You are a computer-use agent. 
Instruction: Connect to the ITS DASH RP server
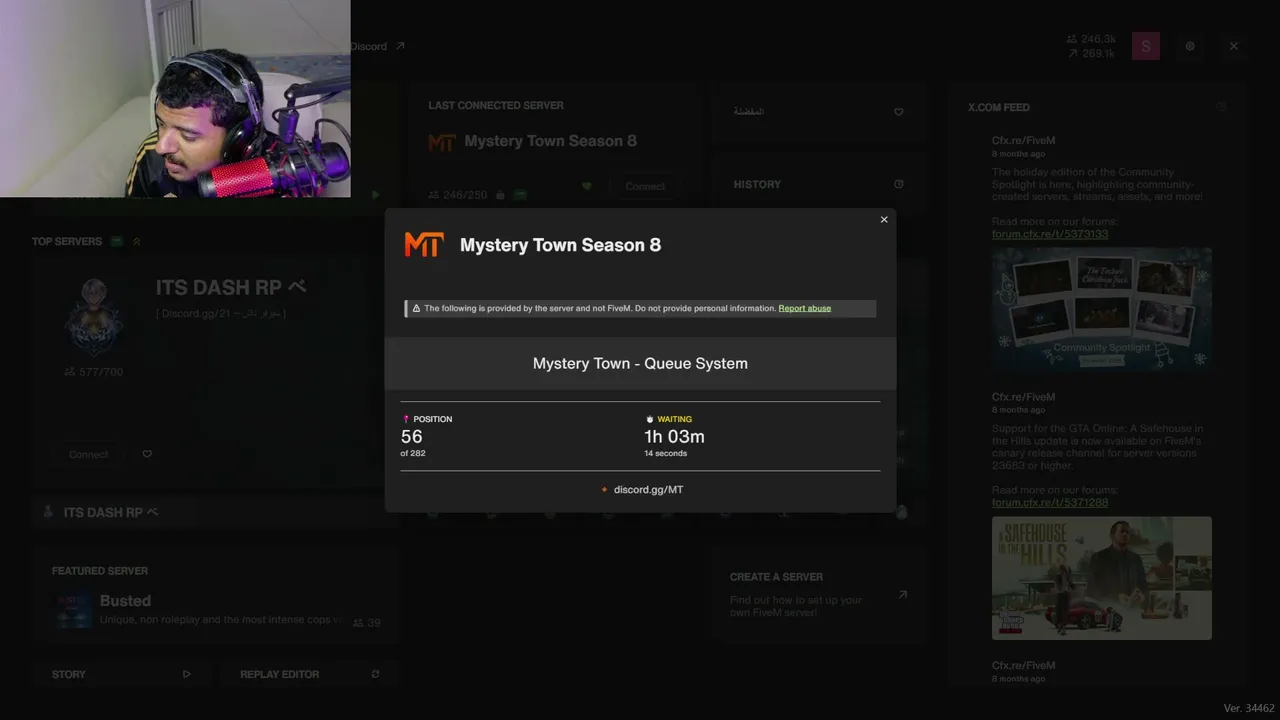point(88,454)
